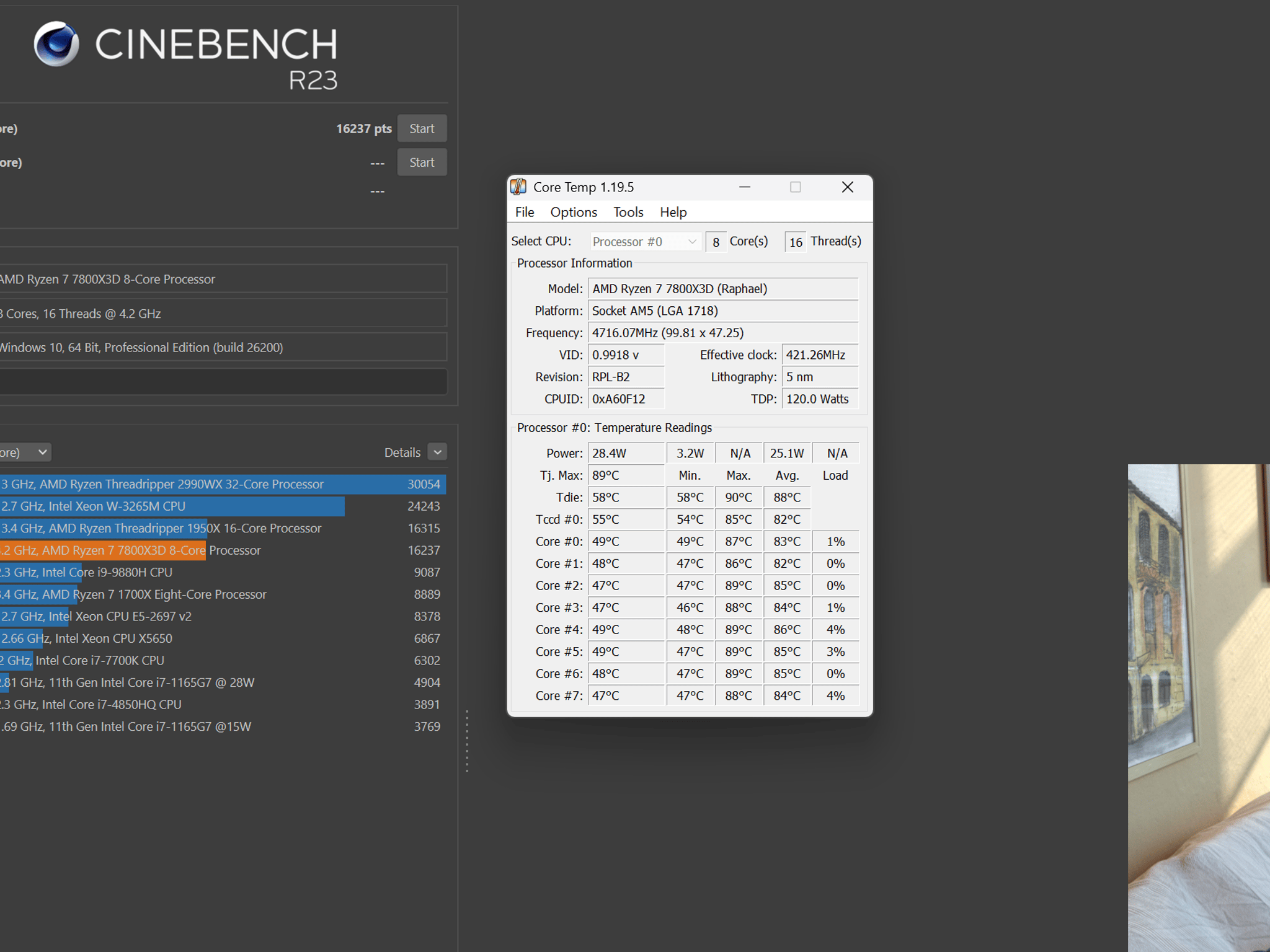The image size is (1270, 952).
Task: Select the Threadripper 2990WX ranking entry
Action: 223,484
